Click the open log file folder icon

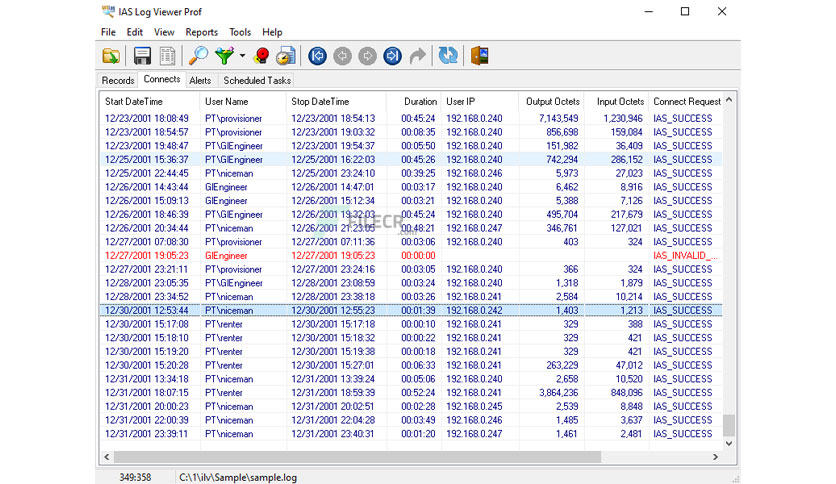click(111, 55)
